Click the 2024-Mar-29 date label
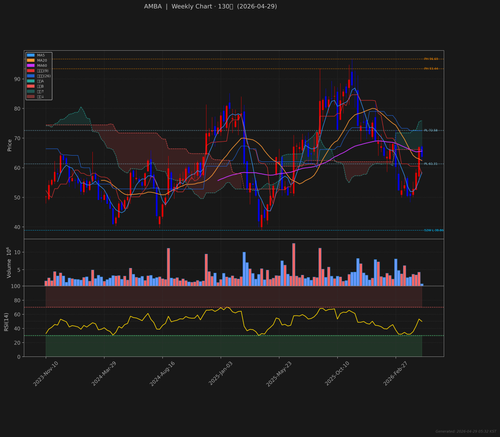The height and width of the screenshot is (437, 500). (104, 374)
